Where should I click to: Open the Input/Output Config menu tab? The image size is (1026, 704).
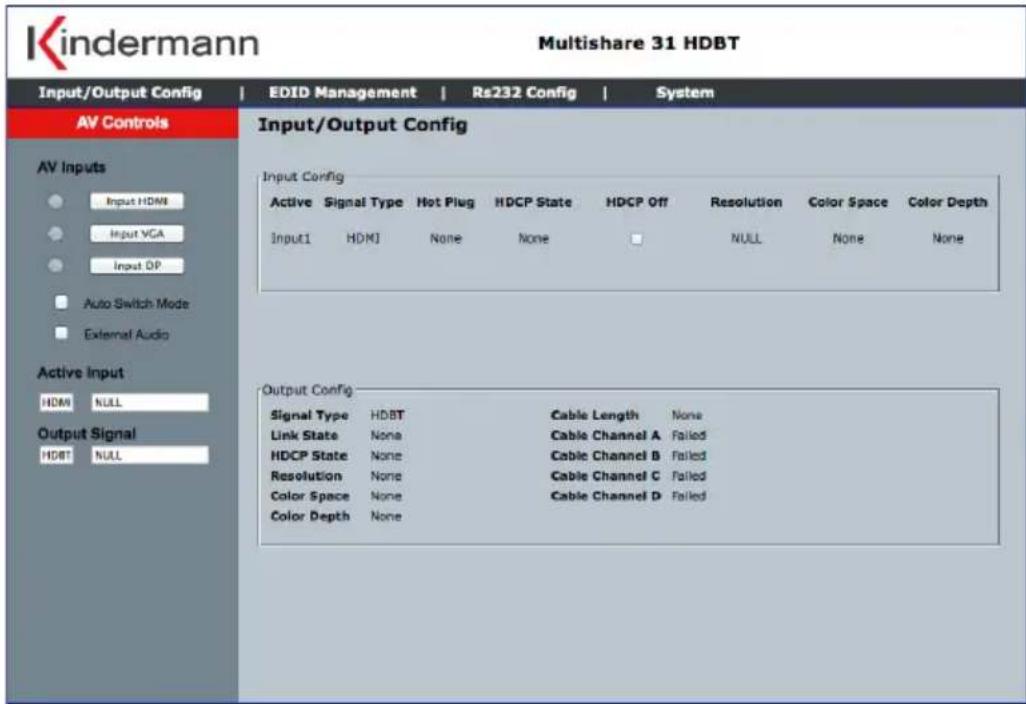pos(120,93)
